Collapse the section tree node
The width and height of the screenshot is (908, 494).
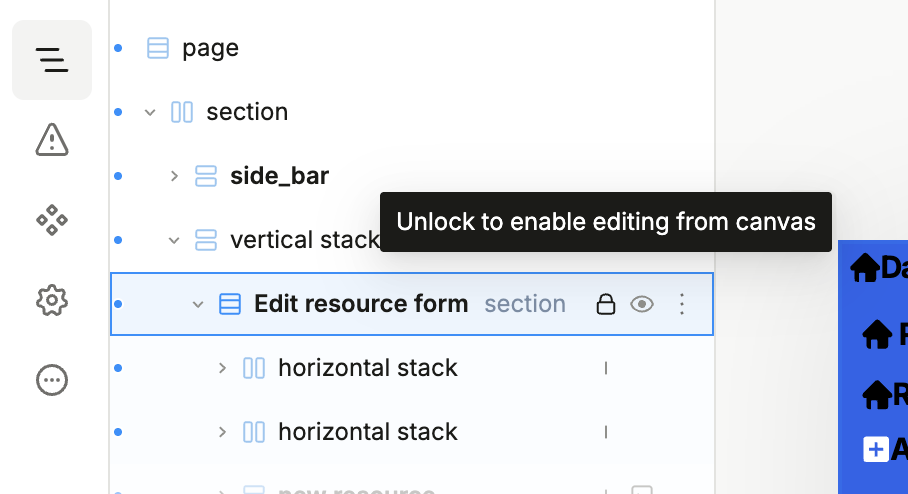click(150, 112)
